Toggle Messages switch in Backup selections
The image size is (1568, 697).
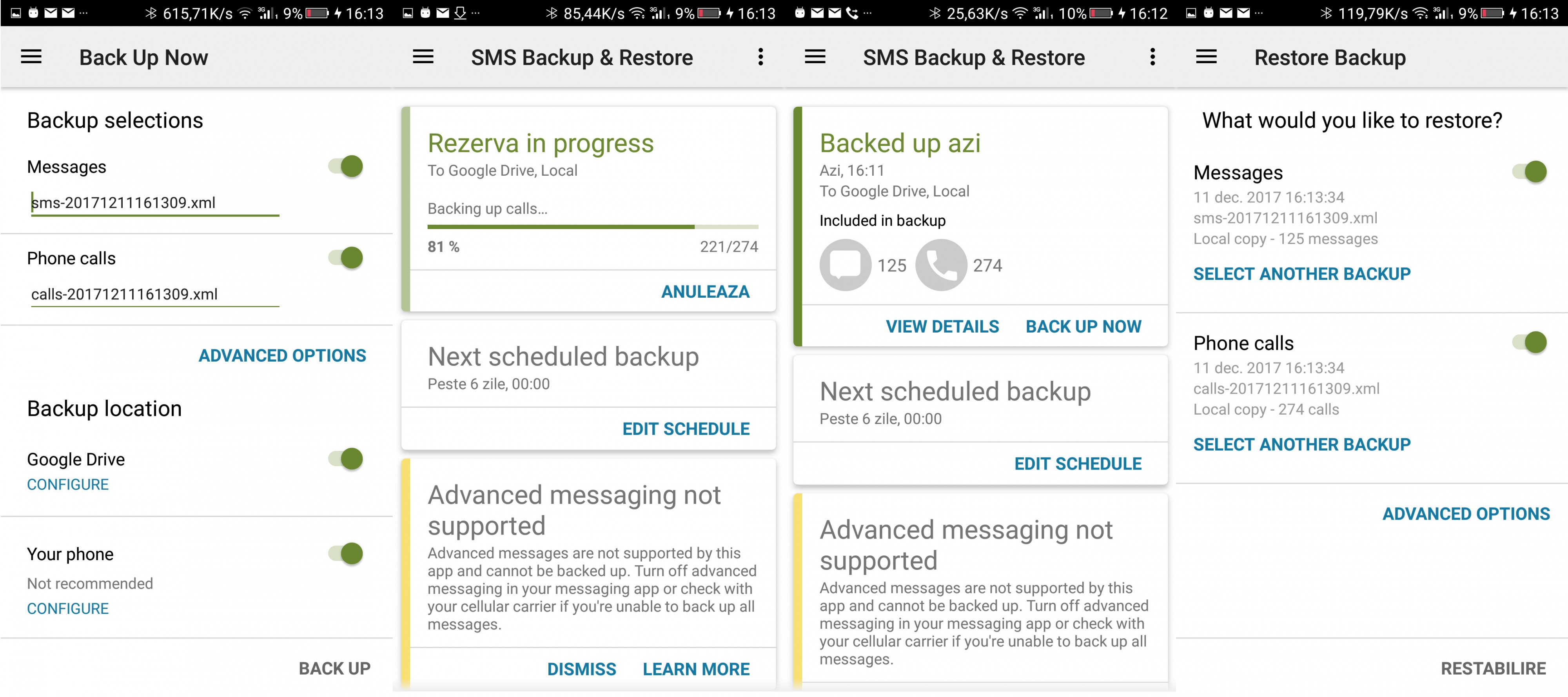tap(346, 166)
